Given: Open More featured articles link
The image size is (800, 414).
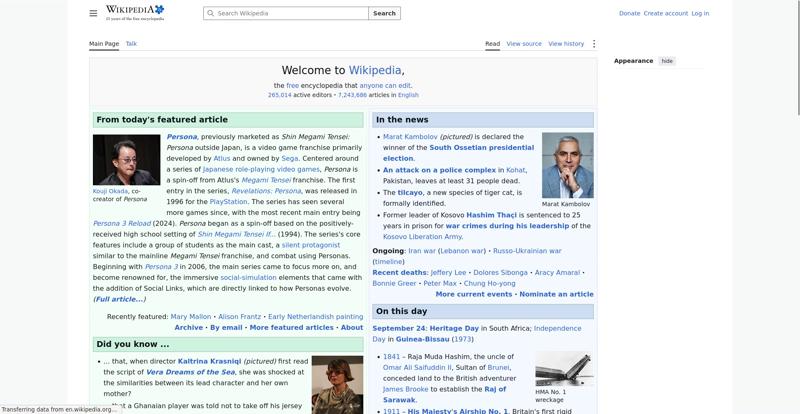Looking at the screenshot, I should [x=291, y=328].
